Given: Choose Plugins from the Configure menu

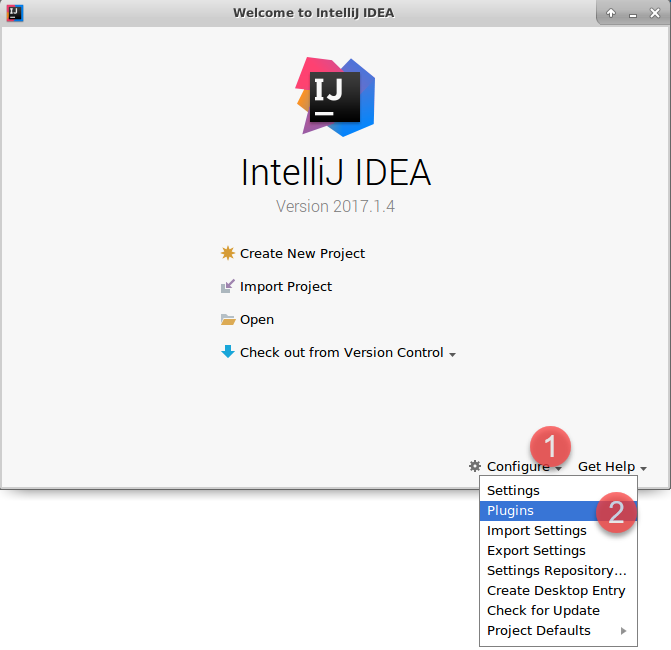Looking at the screenshot, I should (558, 511).
